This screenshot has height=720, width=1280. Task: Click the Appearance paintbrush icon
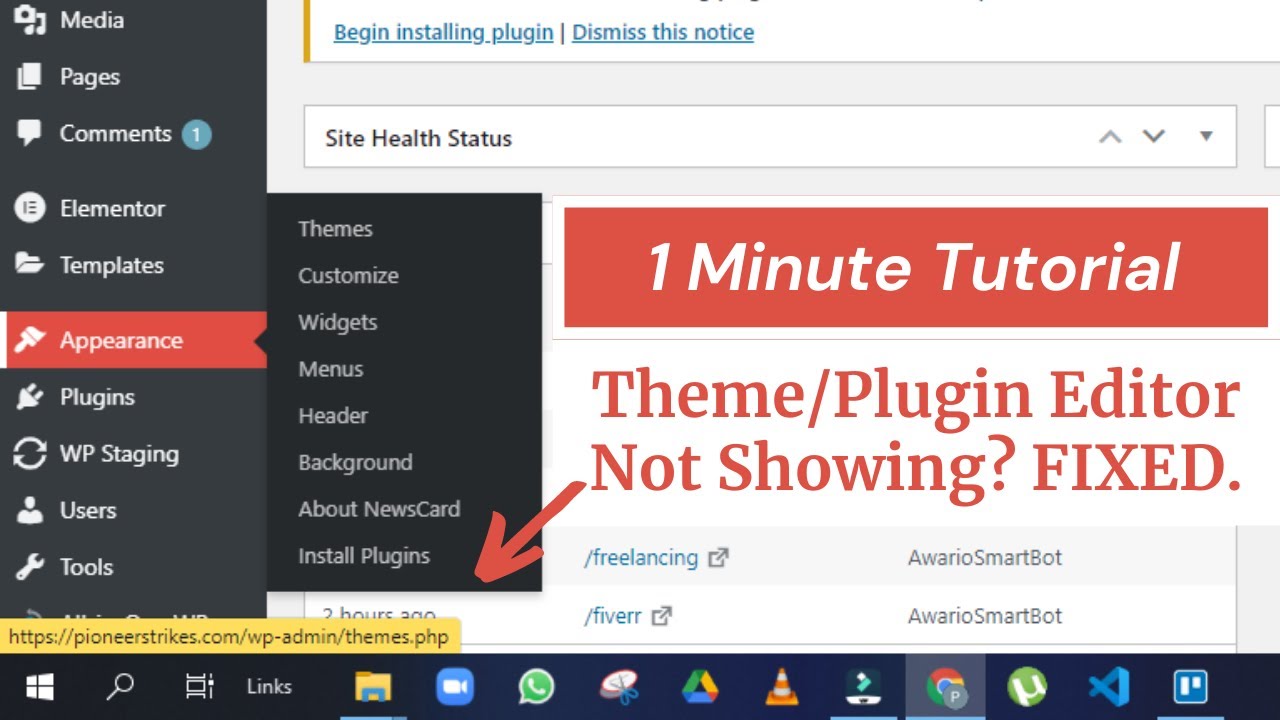coord(30,340)
